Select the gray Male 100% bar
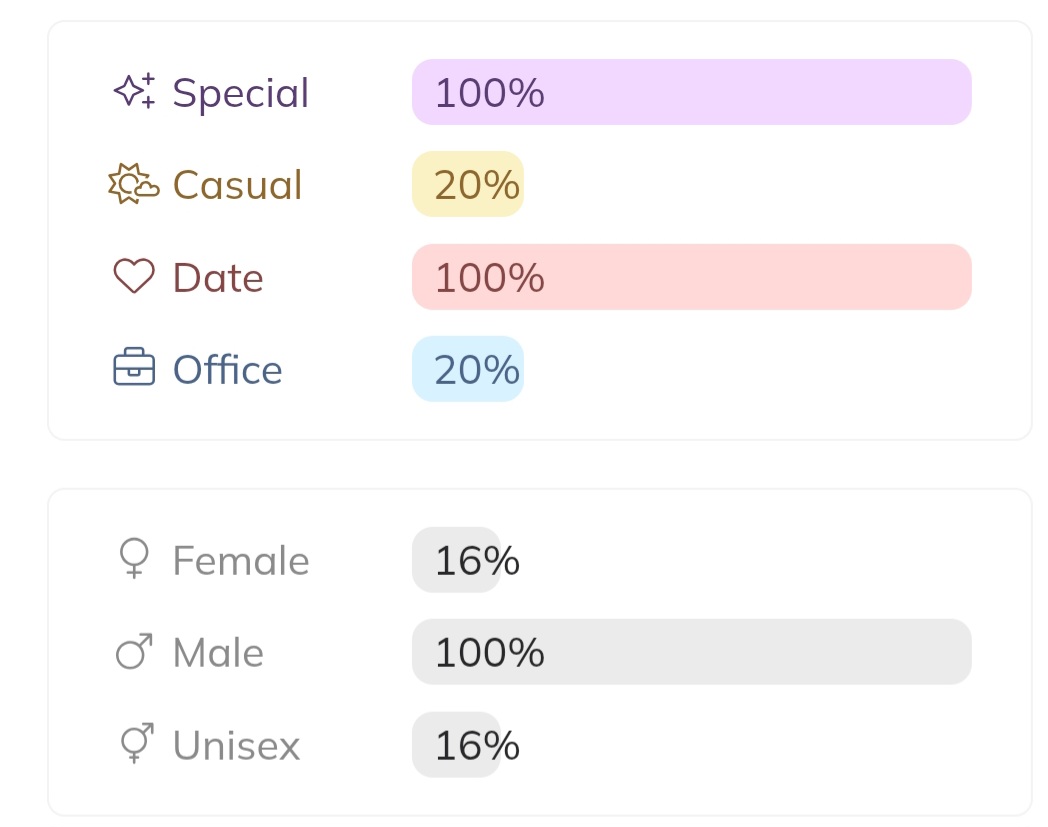The image size is (1048, 827). coord(691,652)
